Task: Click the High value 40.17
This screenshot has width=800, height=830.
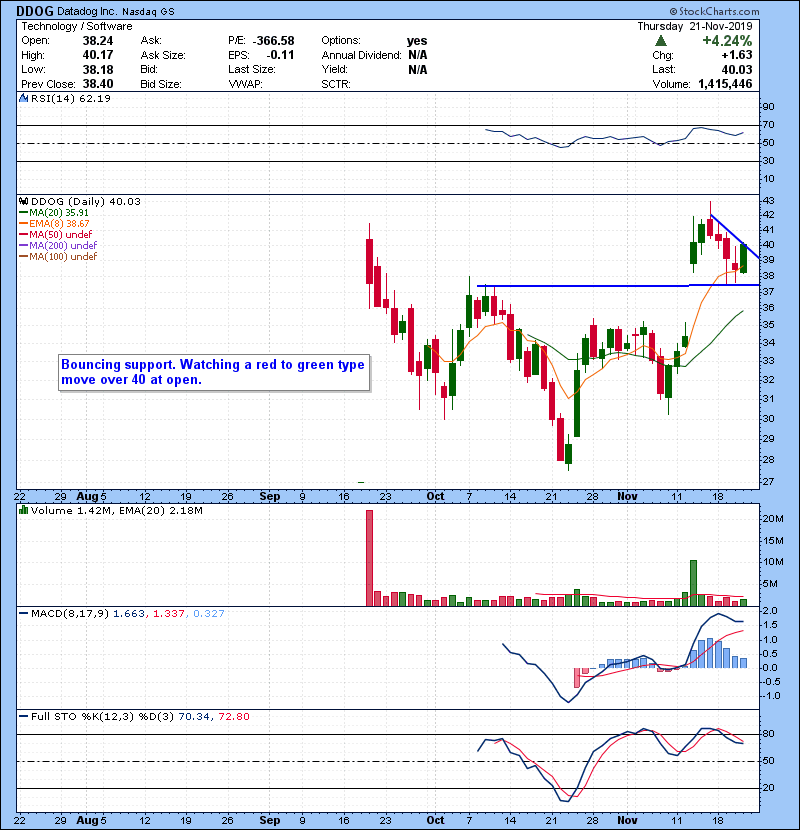Action: point(98,55)
